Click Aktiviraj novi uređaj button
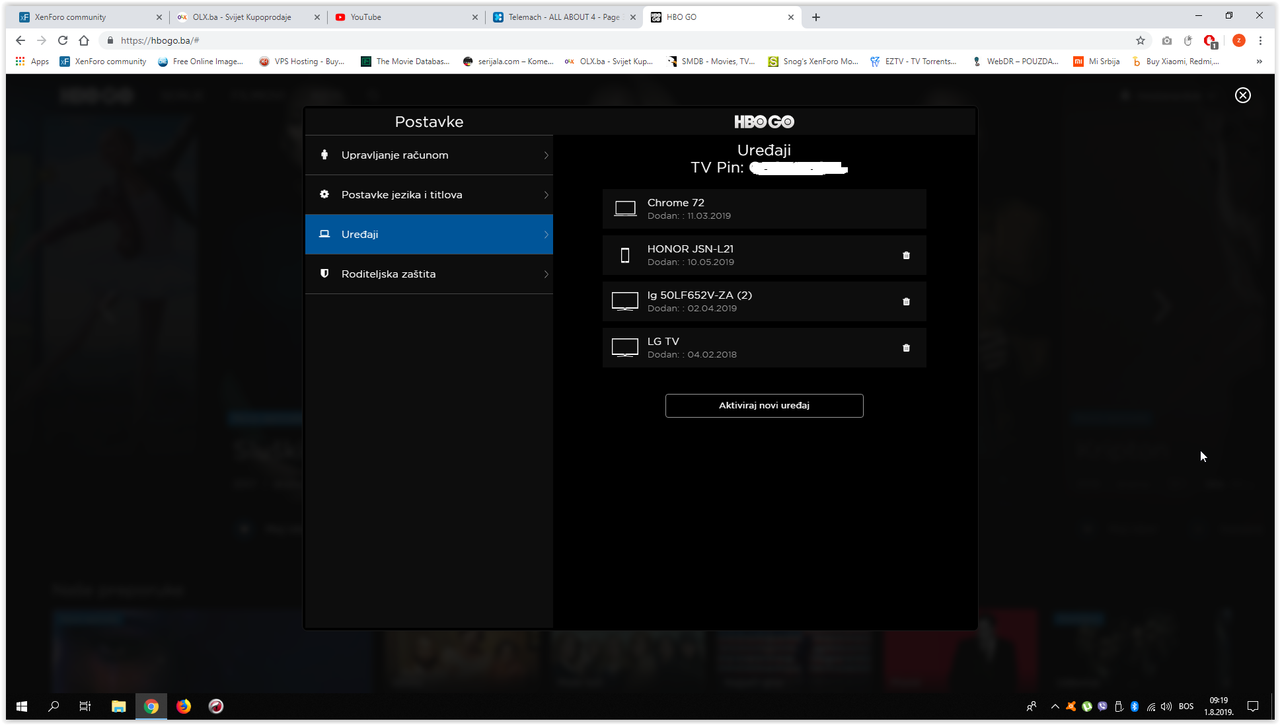 coord(764,405)
